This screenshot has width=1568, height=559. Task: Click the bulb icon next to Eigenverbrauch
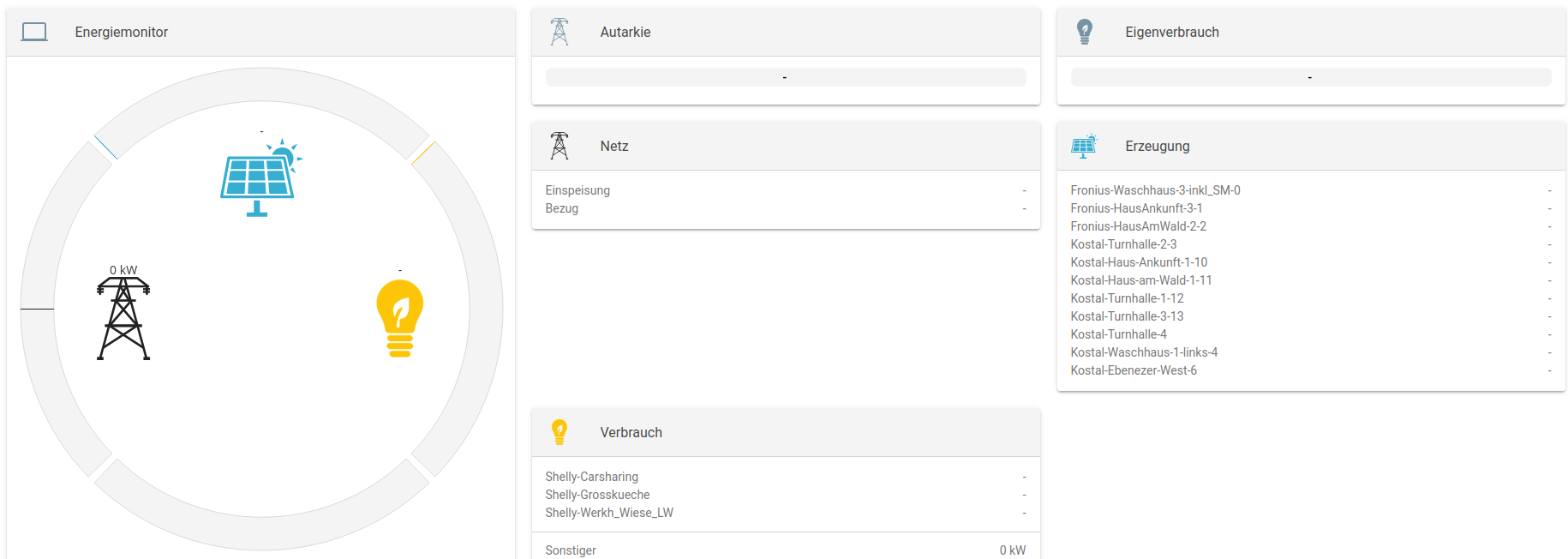click(x=1085, y=33)
